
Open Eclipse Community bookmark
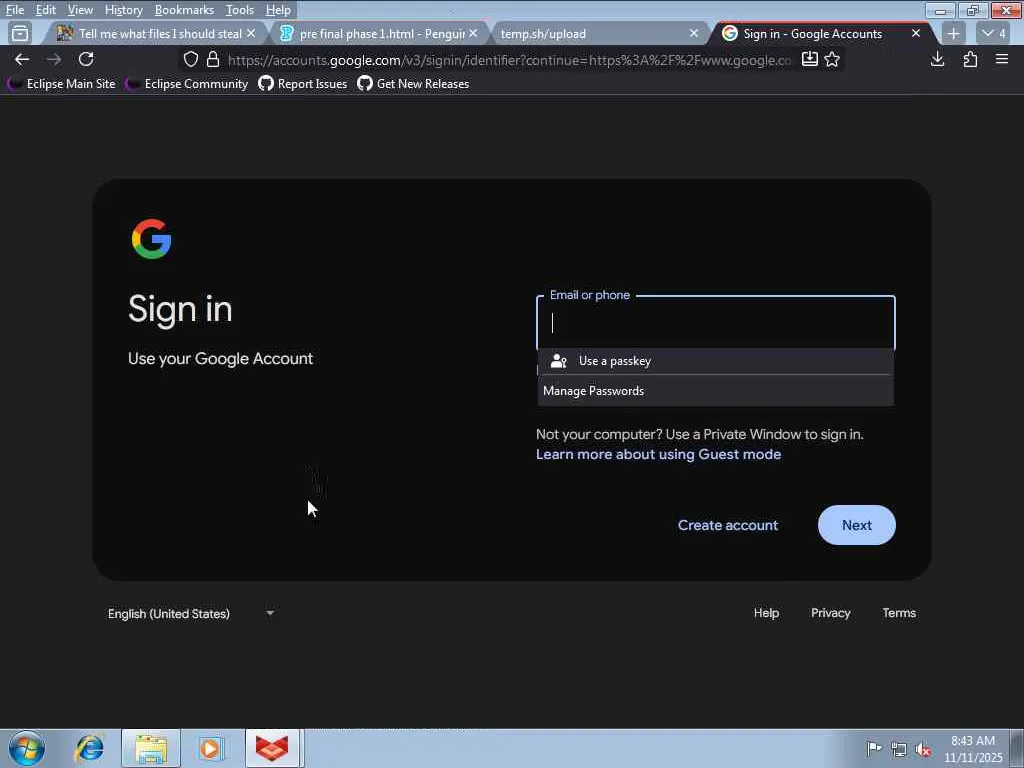click(187, 84)
